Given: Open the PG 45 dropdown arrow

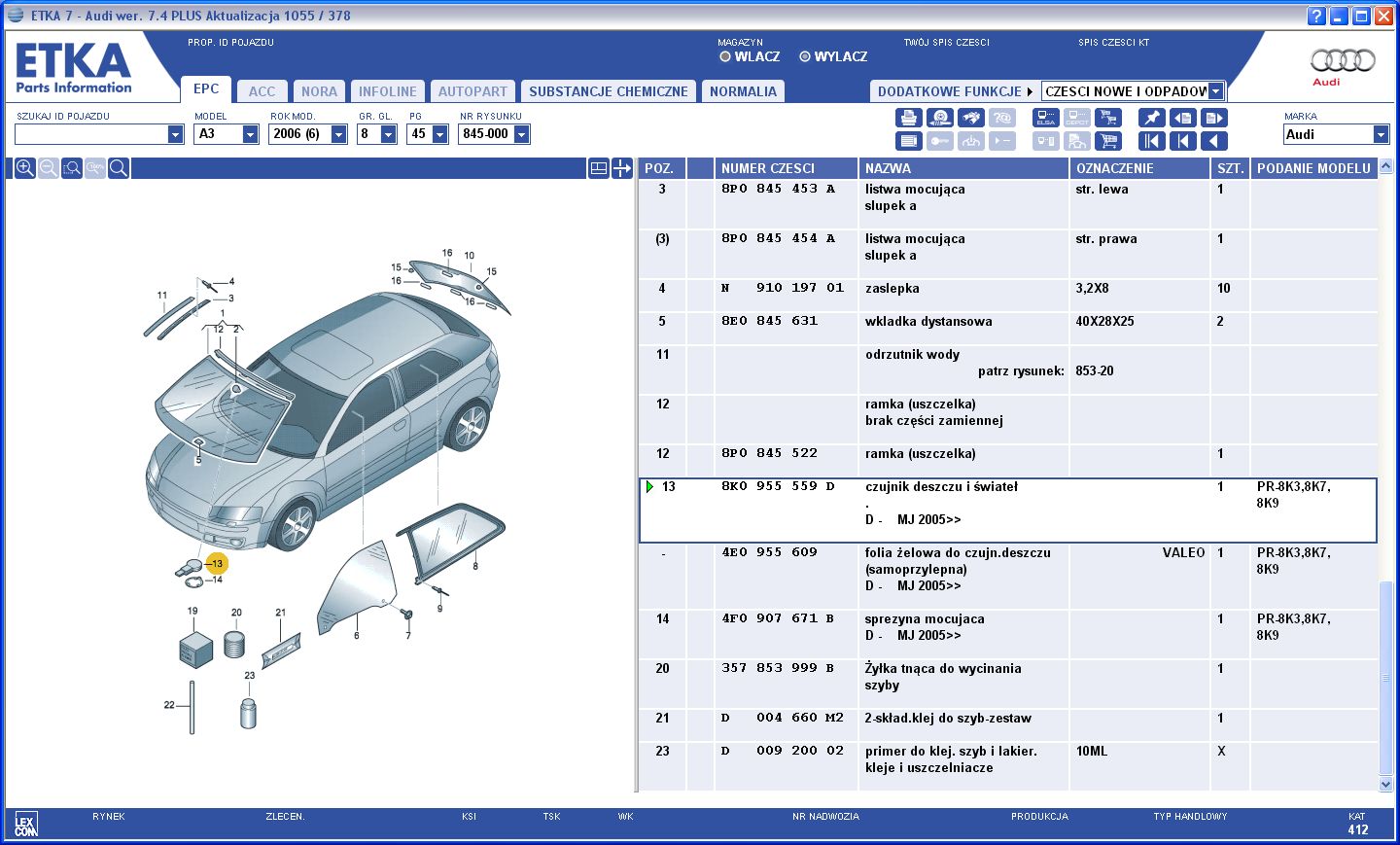Looking at the screenshot, I should [439, 134].
